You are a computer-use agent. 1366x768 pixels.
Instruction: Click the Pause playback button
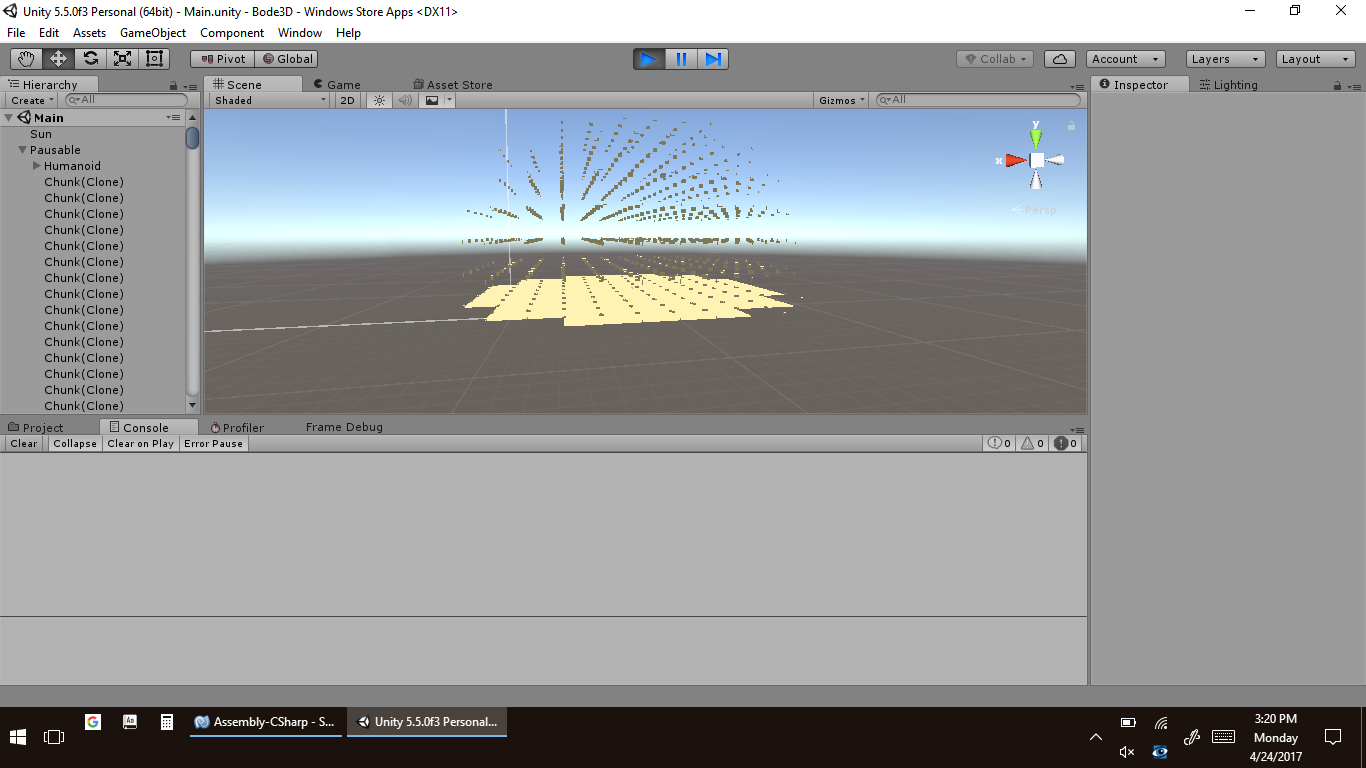(x=681, y=59)
